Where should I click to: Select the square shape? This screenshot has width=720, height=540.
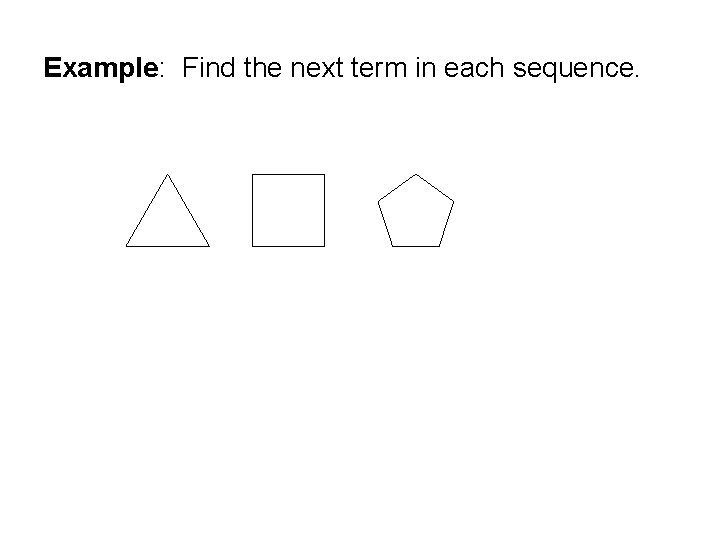click(x=288, y=210)
